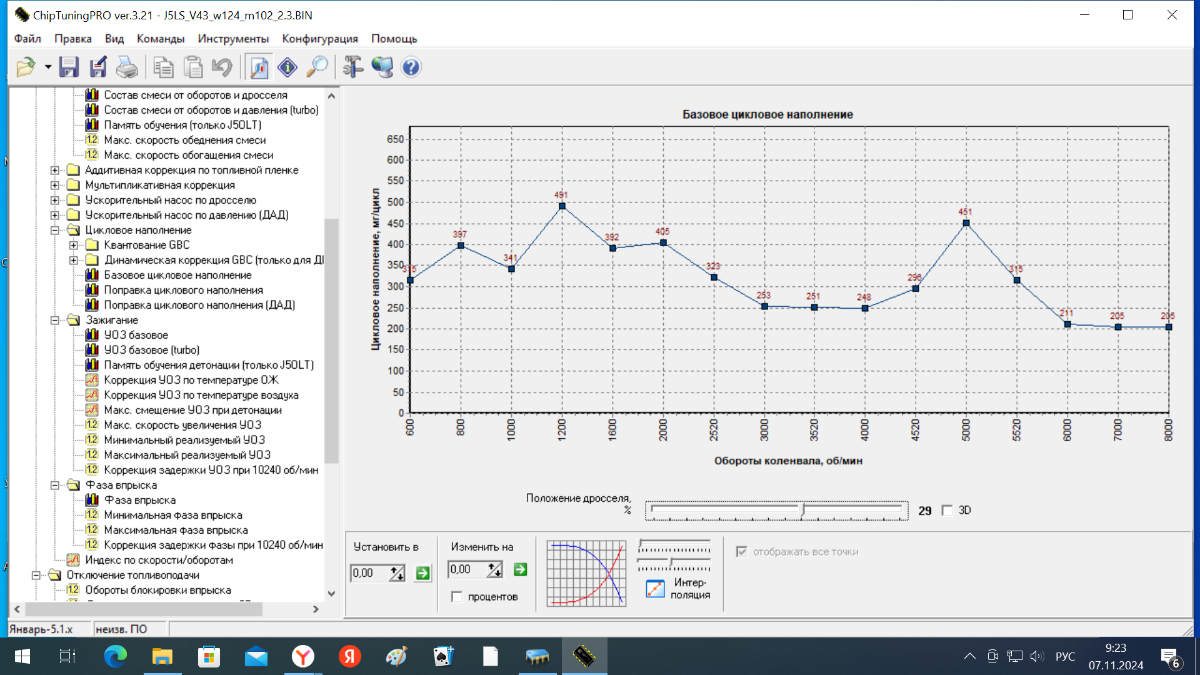The image size is (1200, 675).
Task: Click the Интерполяция interpolation icon
Action: 656,589
